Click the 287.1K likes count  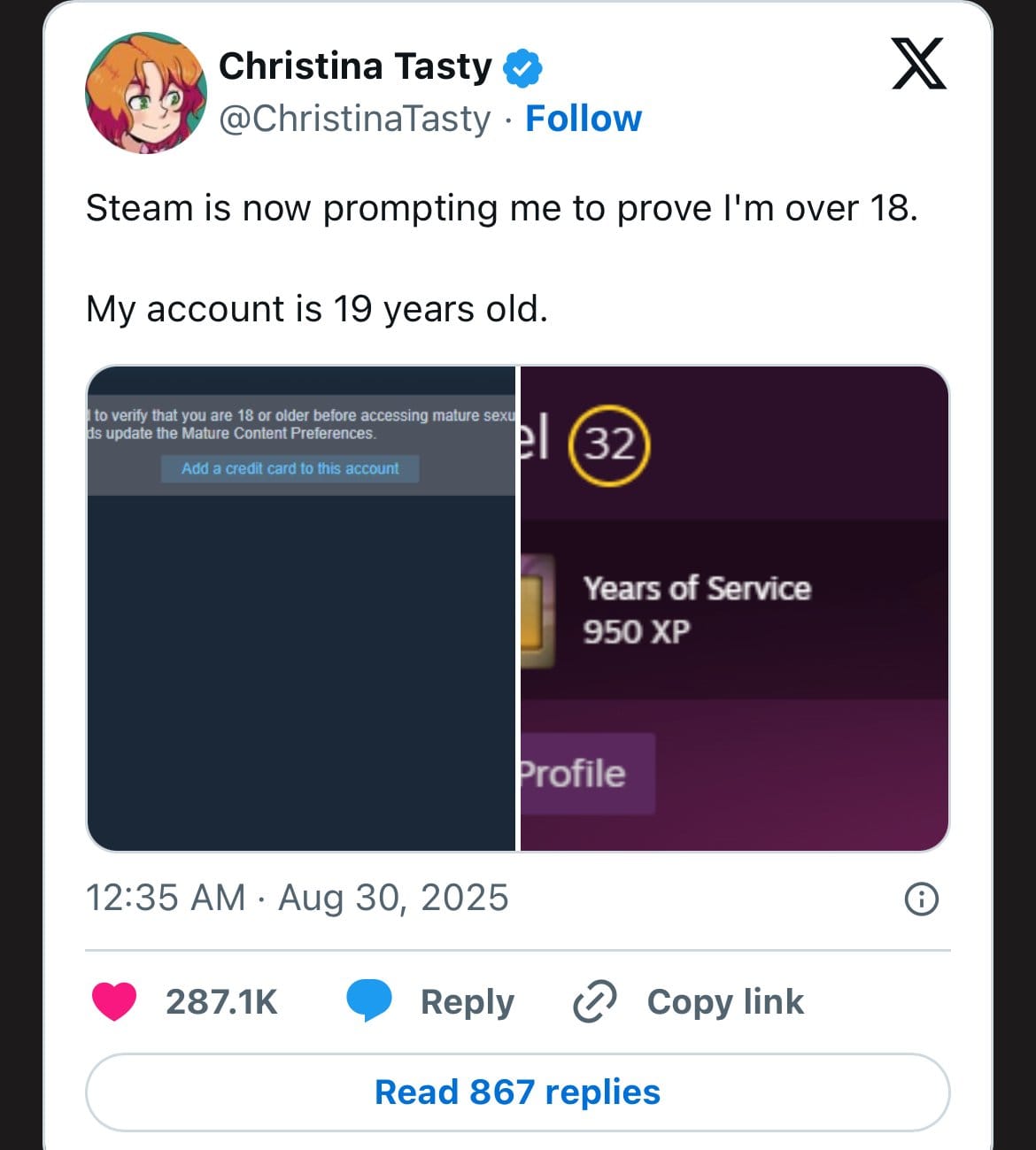(221, 1002)
